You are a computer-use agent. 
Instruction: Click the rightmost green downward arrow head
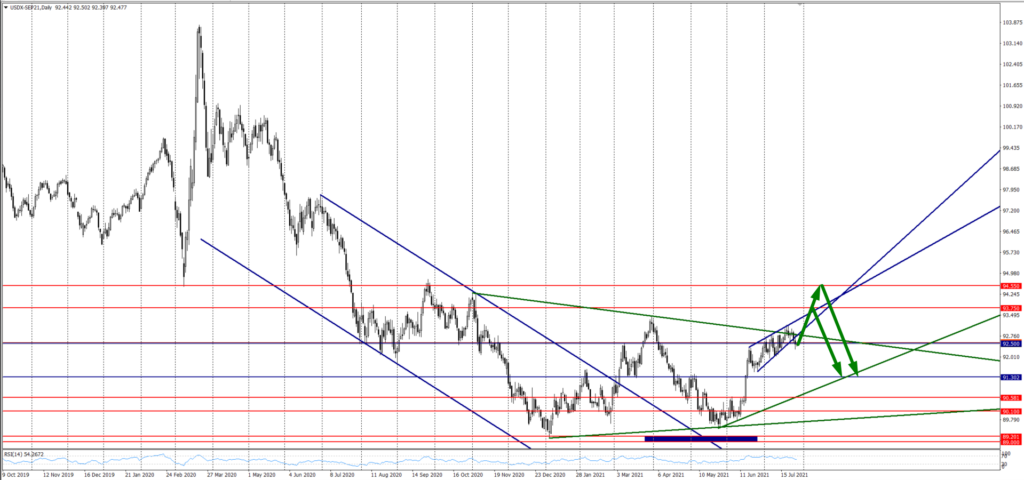(x=855, y=372)
